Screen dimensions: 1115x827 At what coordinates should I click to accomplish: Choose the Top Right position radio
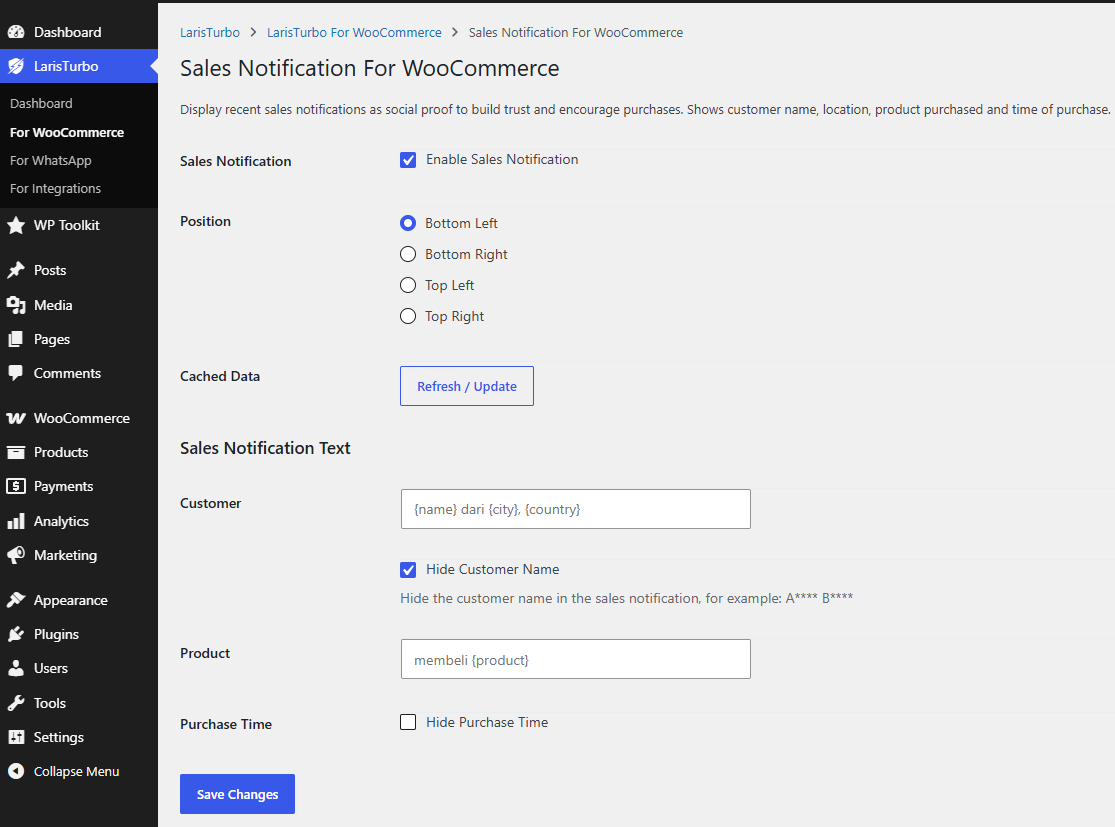coord(408,316)
